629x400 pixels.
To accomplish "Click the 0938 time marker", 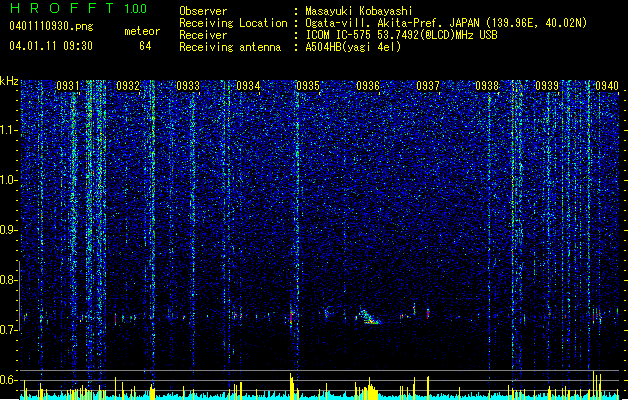I will pos(487,86).
